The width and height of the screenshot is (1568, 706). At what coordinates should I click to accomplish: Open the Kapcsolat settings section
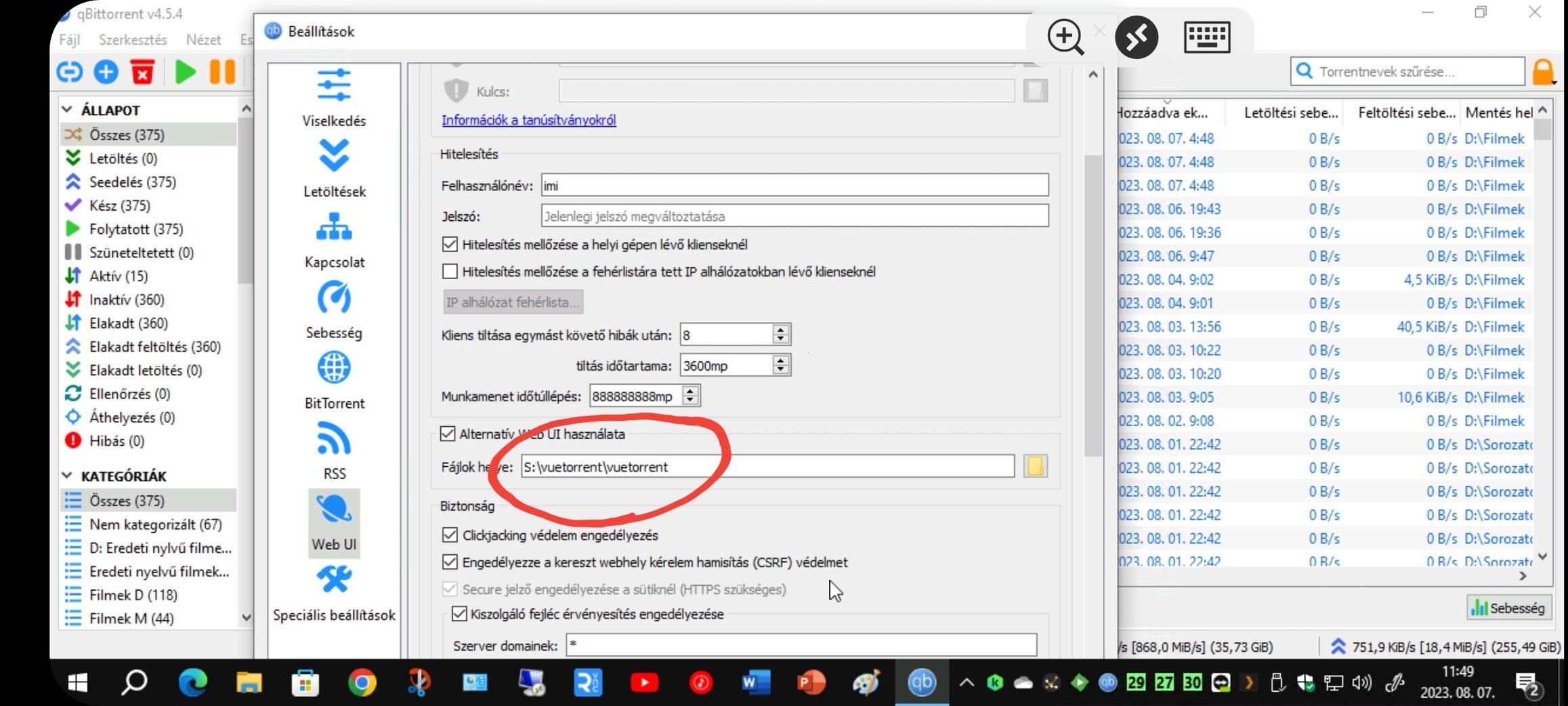334,239
